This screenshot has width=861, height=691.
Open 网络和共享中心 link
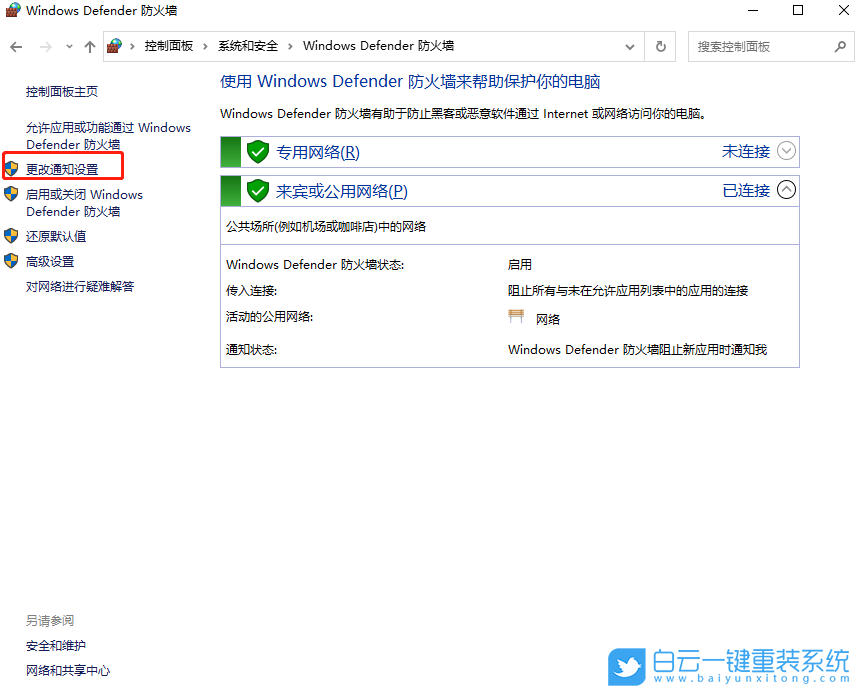pos(67,670)
